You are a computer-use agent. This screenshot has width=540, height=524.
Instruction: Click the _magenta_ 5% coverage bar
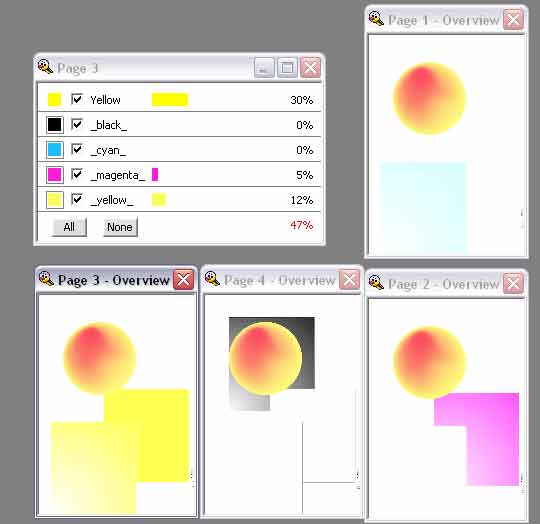155,175
